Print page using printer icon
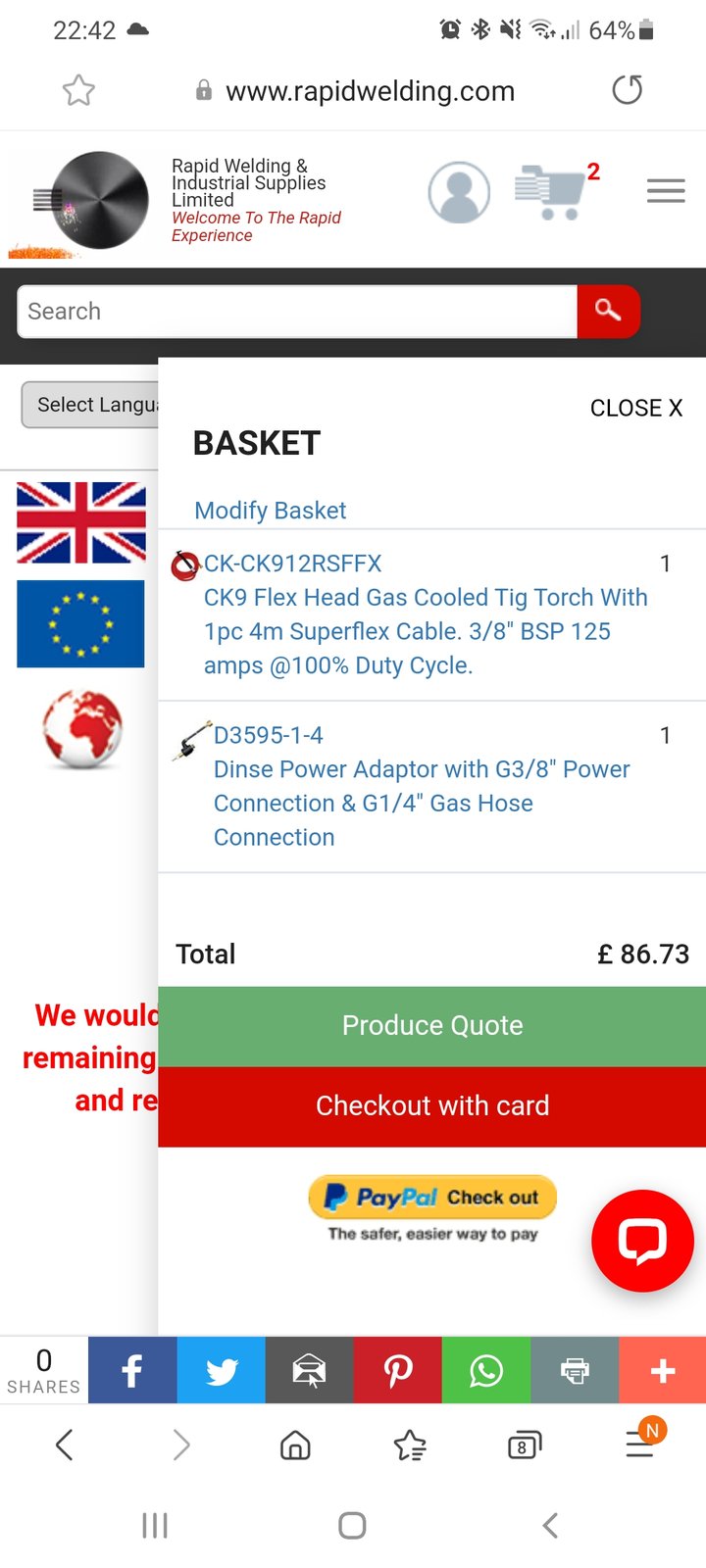This screenshot has width=706, height=1568. point(574,1370)
